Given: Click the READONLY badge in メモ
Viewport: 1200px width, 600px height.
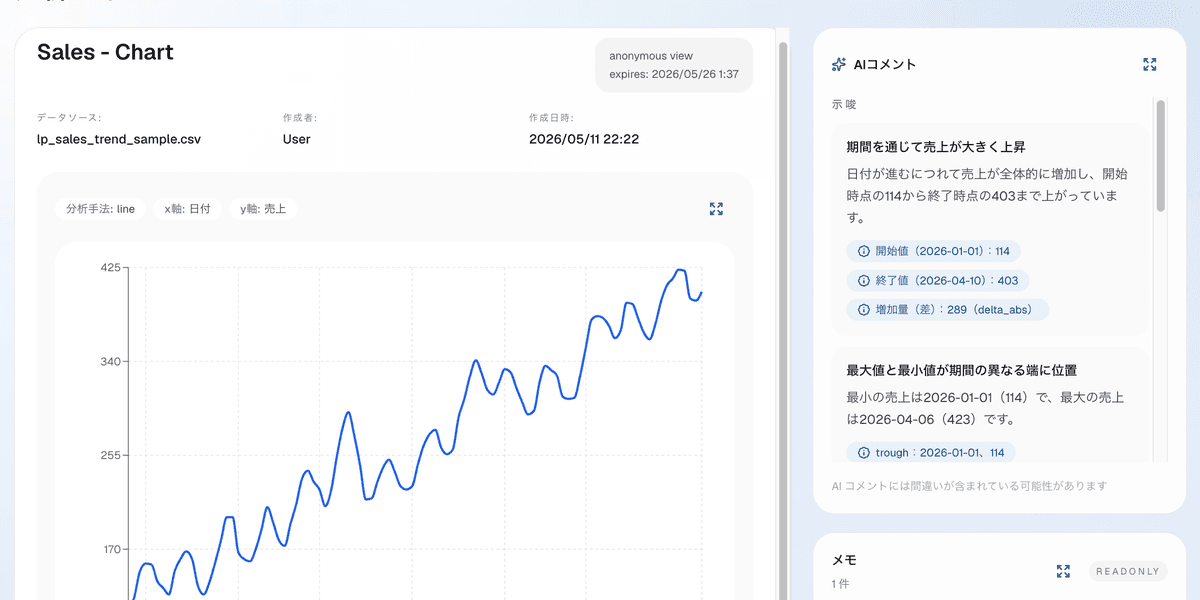Looking at the screenshot, I should [1128, 571].
